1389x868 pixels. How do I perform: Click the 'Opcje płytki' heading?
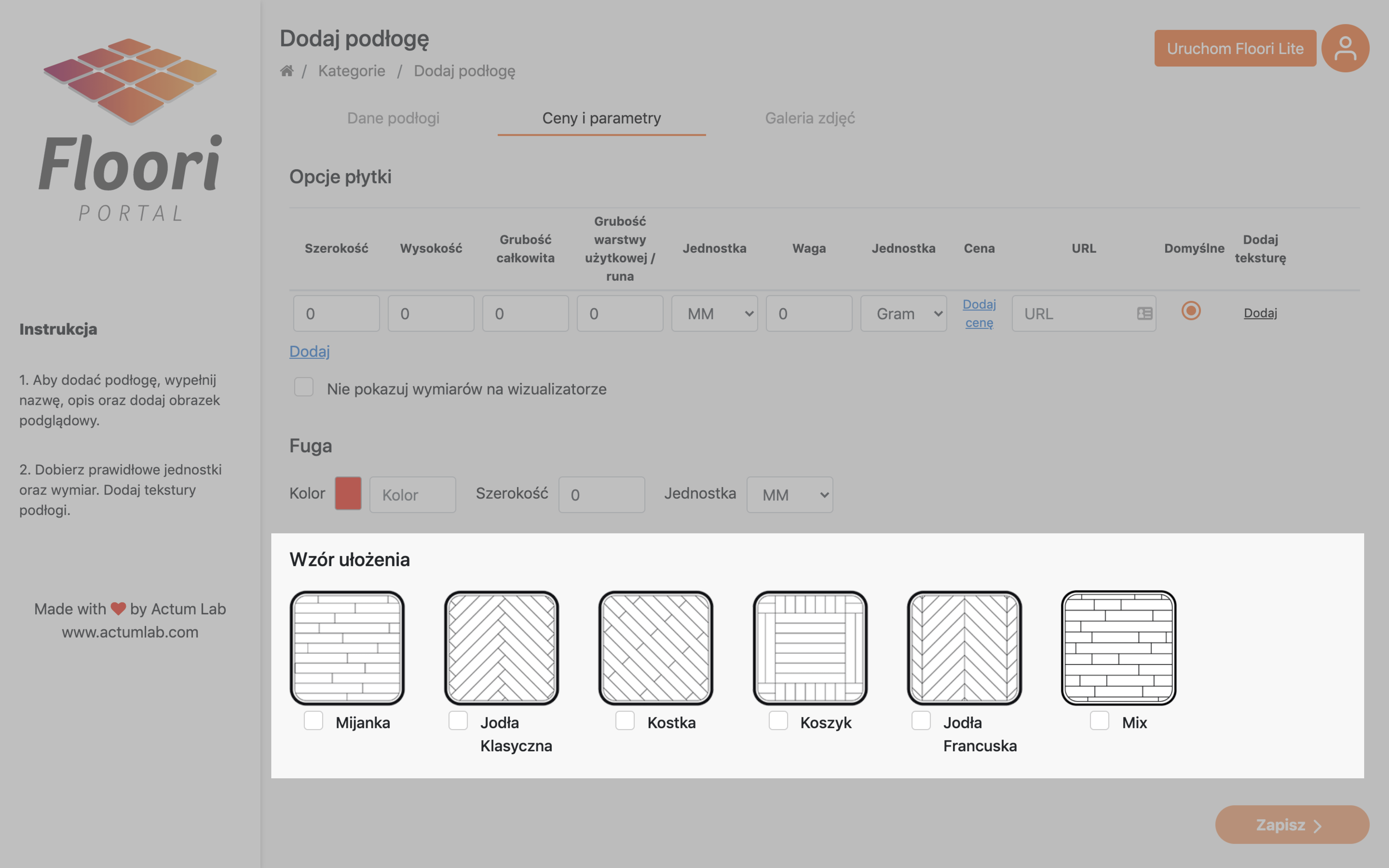[340, 177]
